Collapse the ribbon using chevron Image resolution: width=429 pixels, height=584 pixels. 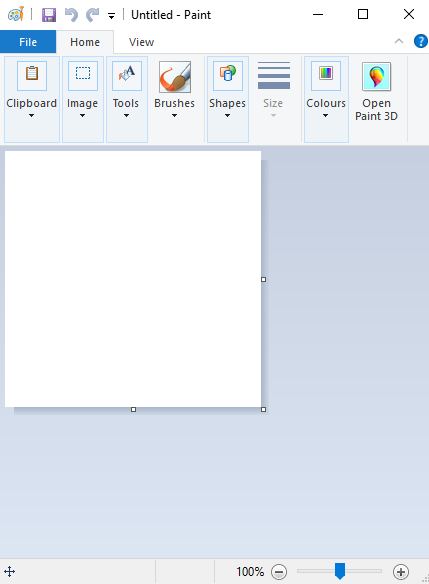(x=399, y=41)
